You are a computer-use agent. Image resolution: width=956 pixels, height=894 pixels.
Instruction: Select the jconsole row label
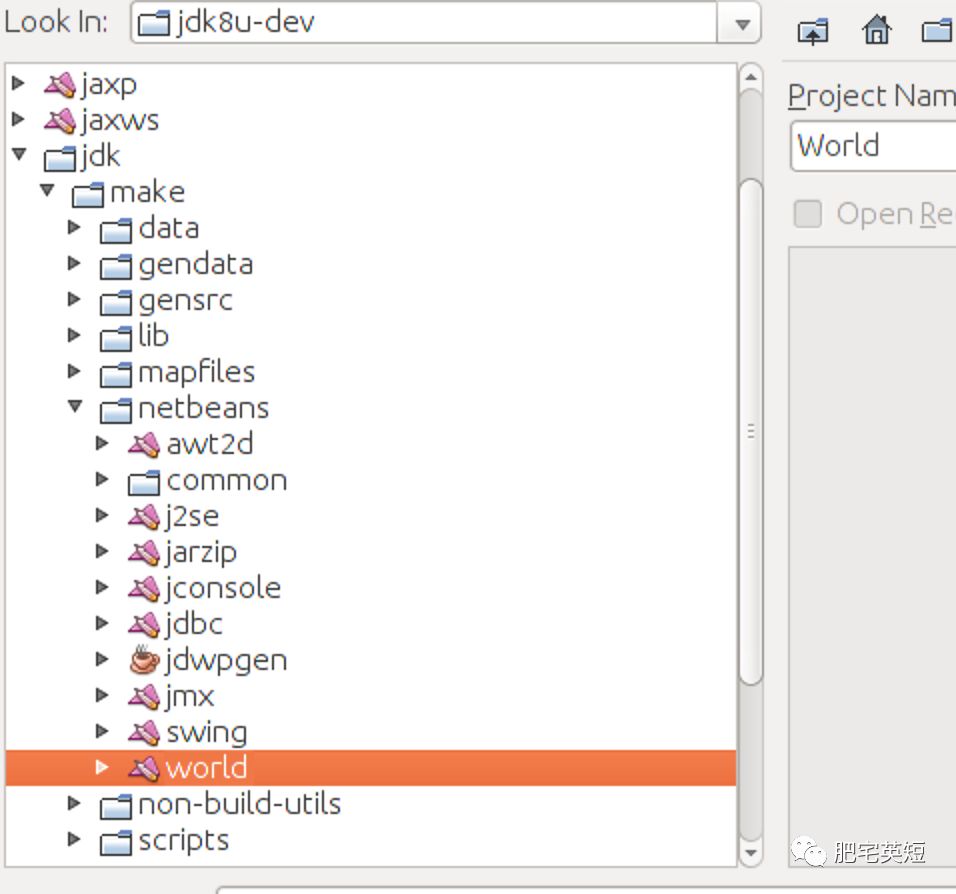pos(223,589)
